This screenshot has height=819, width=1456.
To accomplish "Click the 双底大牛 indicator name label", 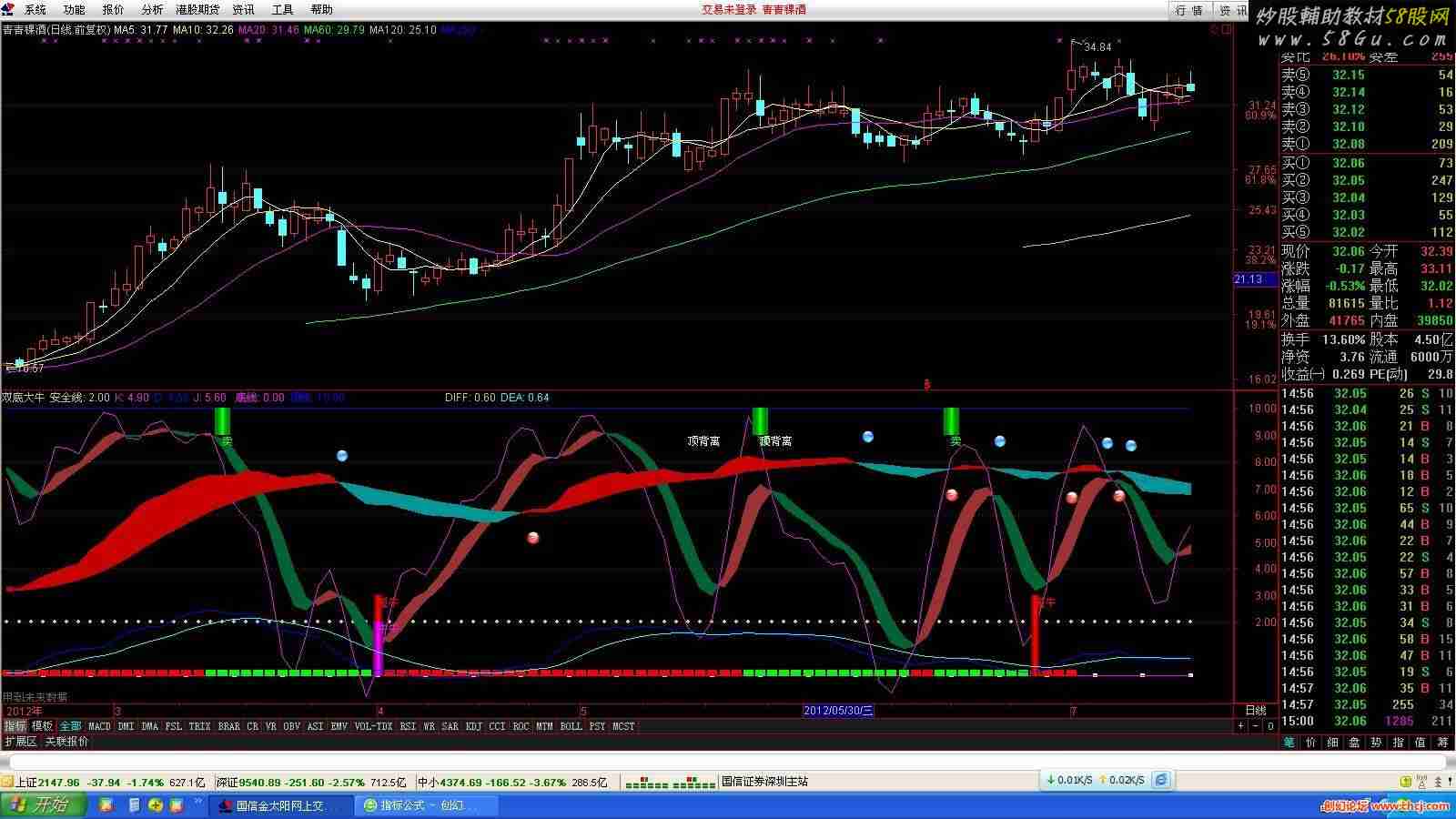I will point(23,398).
